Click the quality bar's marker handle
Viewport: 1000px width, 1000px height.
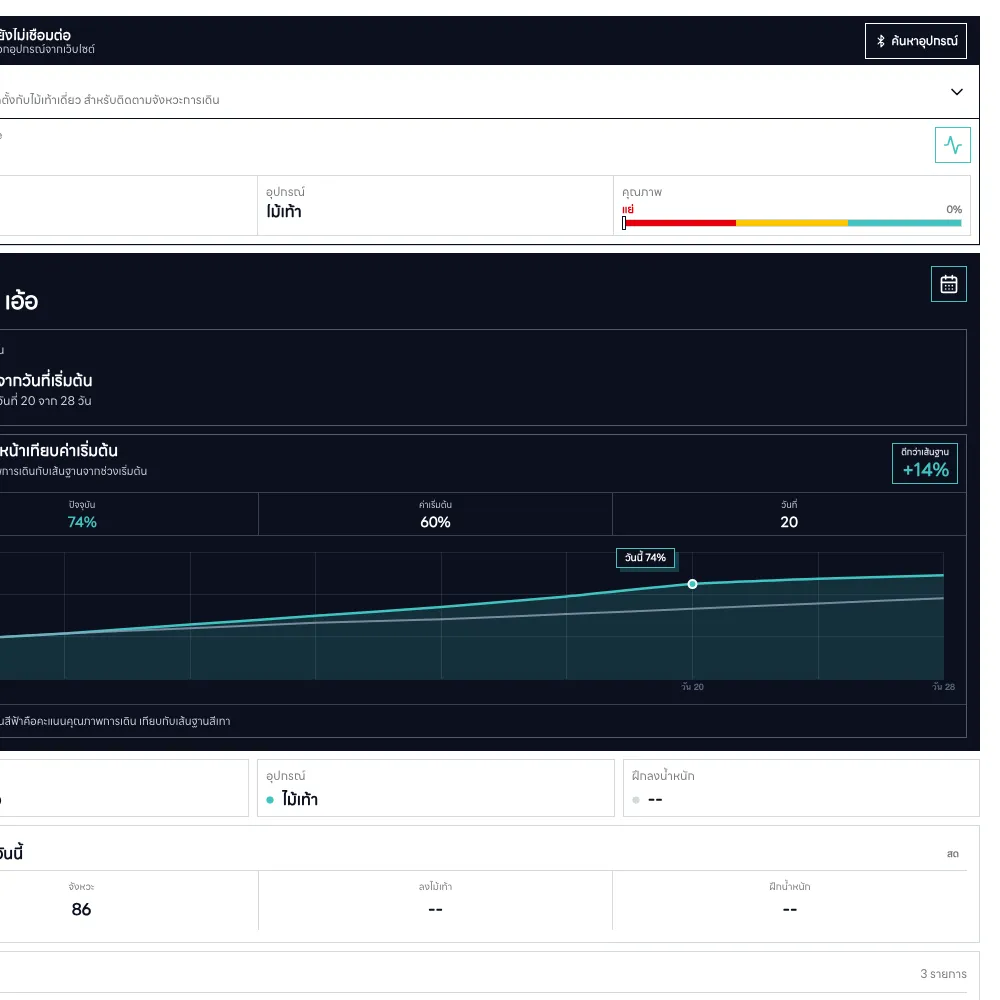pyautogui.click(x=624, y=223)
